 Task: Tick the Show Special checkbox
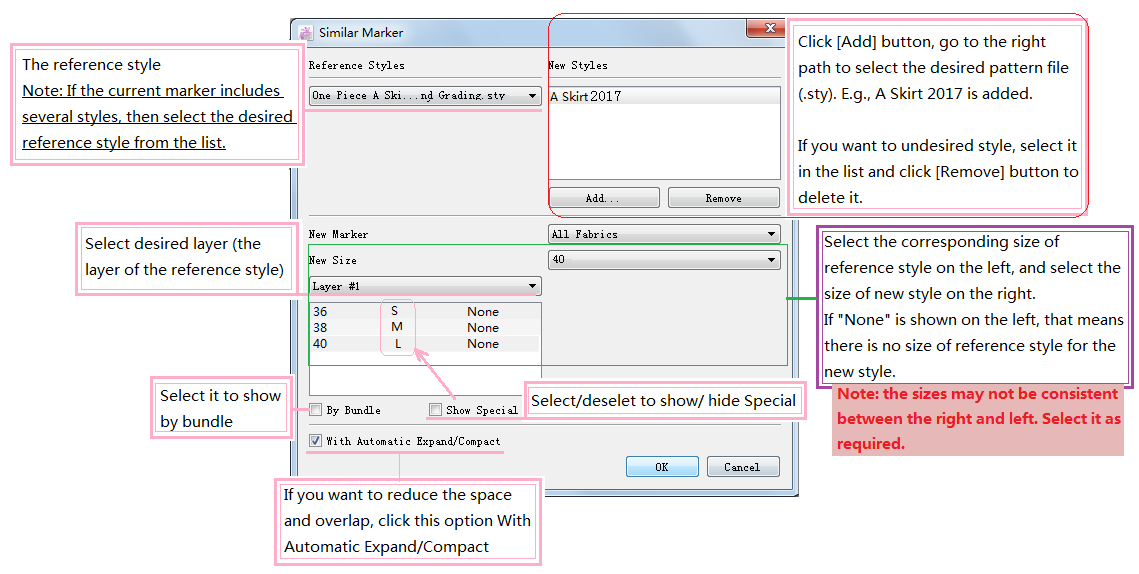[x=435, y=410]
